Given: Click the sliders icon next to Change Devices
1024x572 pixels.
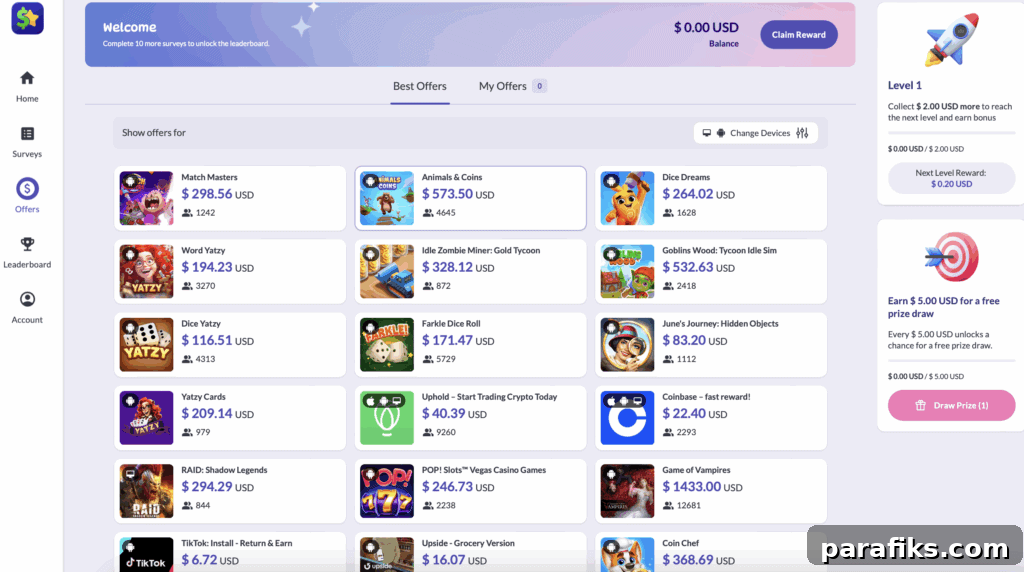Looking at the screenshot, I should [803, 133].
